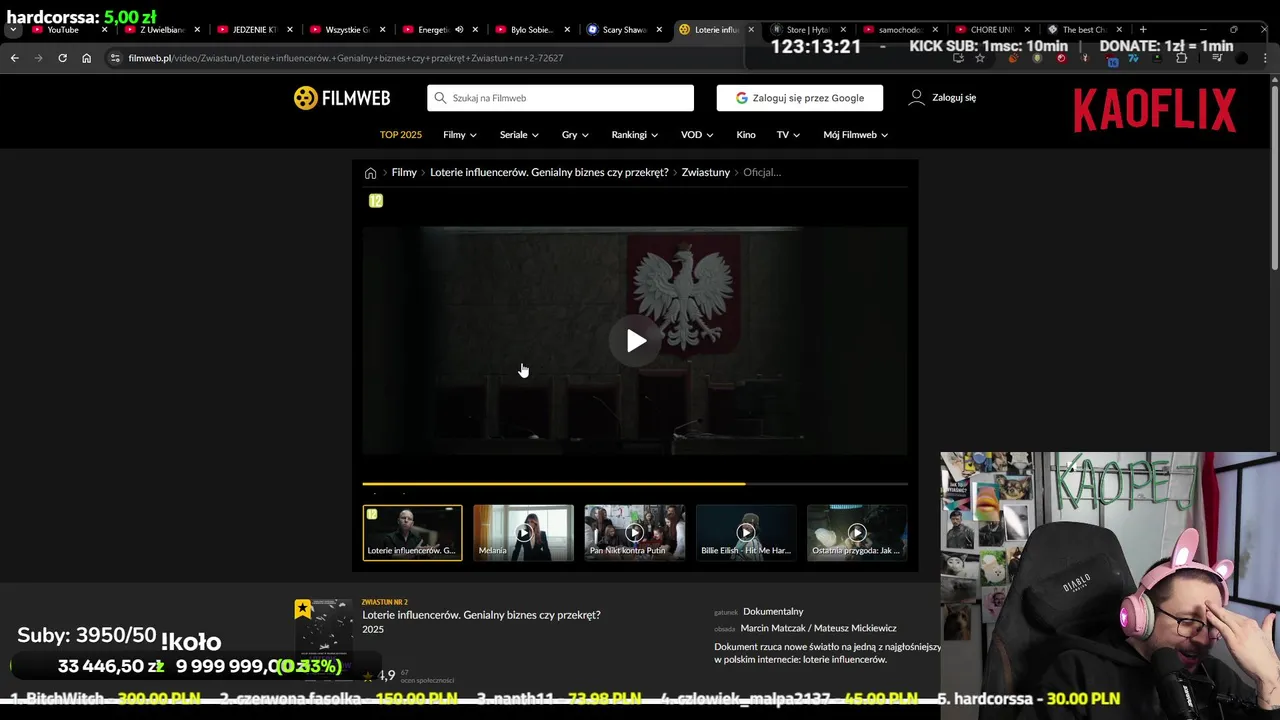Click the Filmweb search field
1280x720 pixels.
coord(560,98)
